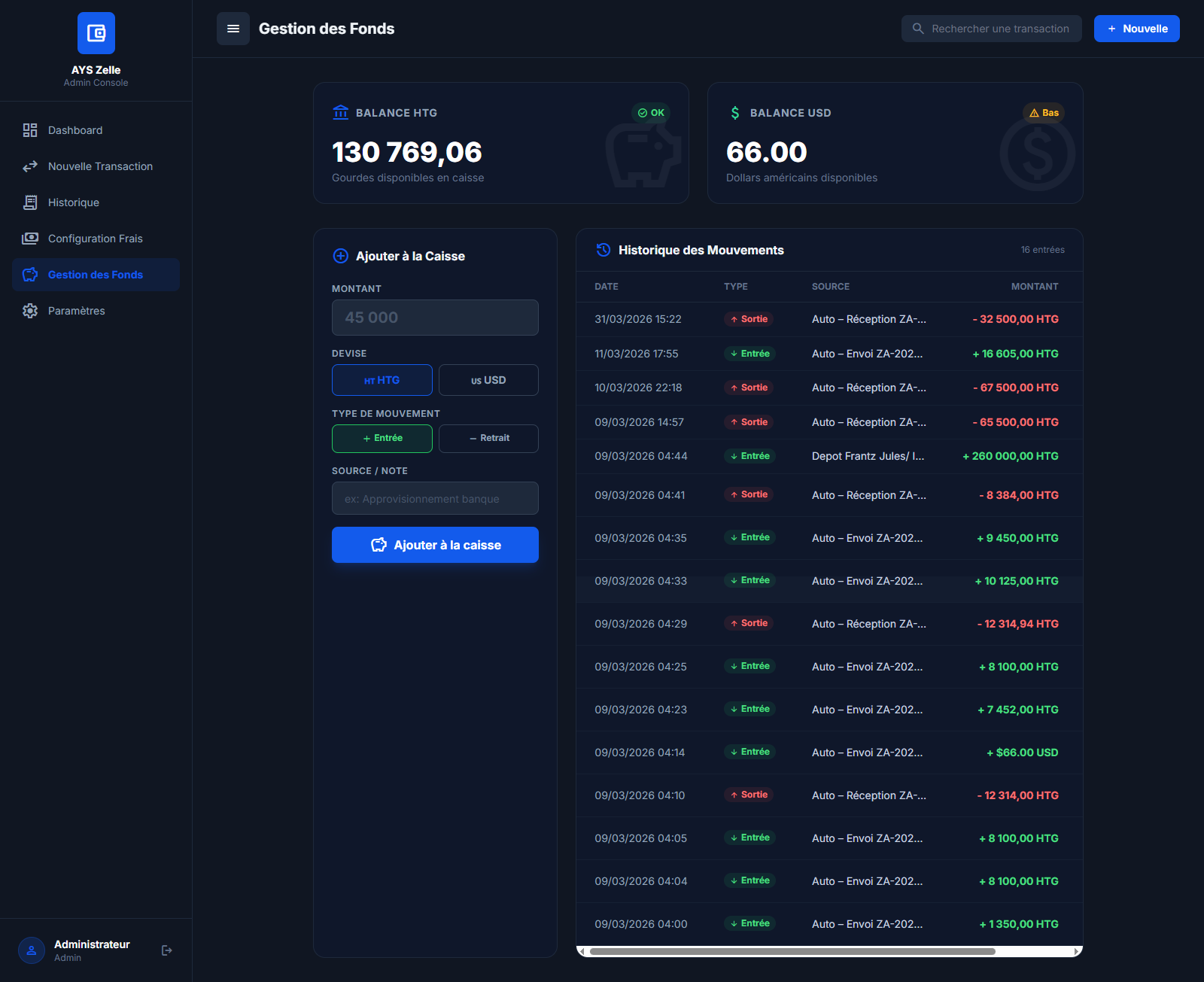This screenshot has width=1204, height=982.
Task: Click the search magnifier icon
Action: tap(917, 28)
